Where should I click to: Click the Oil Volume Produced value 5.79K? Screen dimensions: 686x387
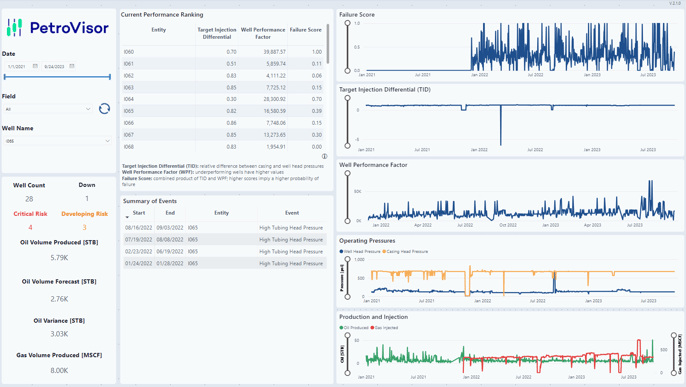point(59,258)
